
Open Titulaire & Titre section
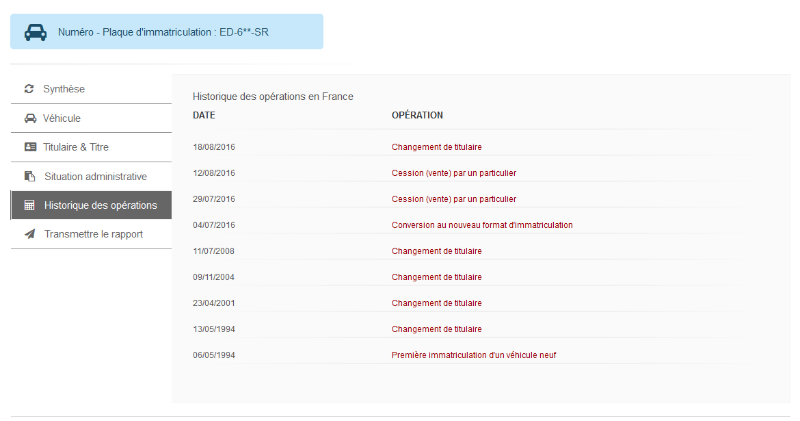[x=91, y=147]
